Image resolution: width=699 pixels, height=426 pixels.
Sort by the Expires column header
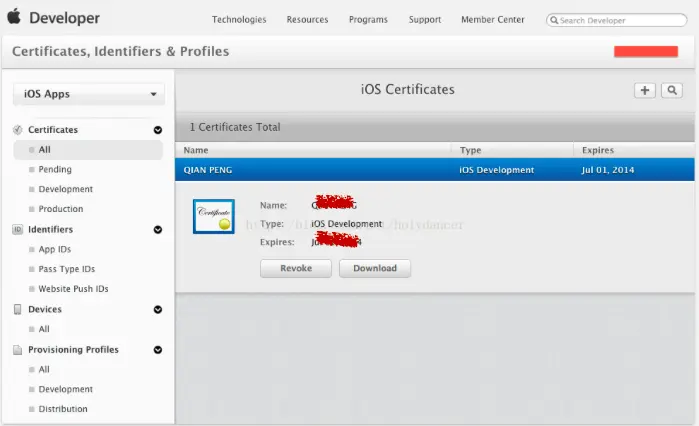tap(634, 150)
